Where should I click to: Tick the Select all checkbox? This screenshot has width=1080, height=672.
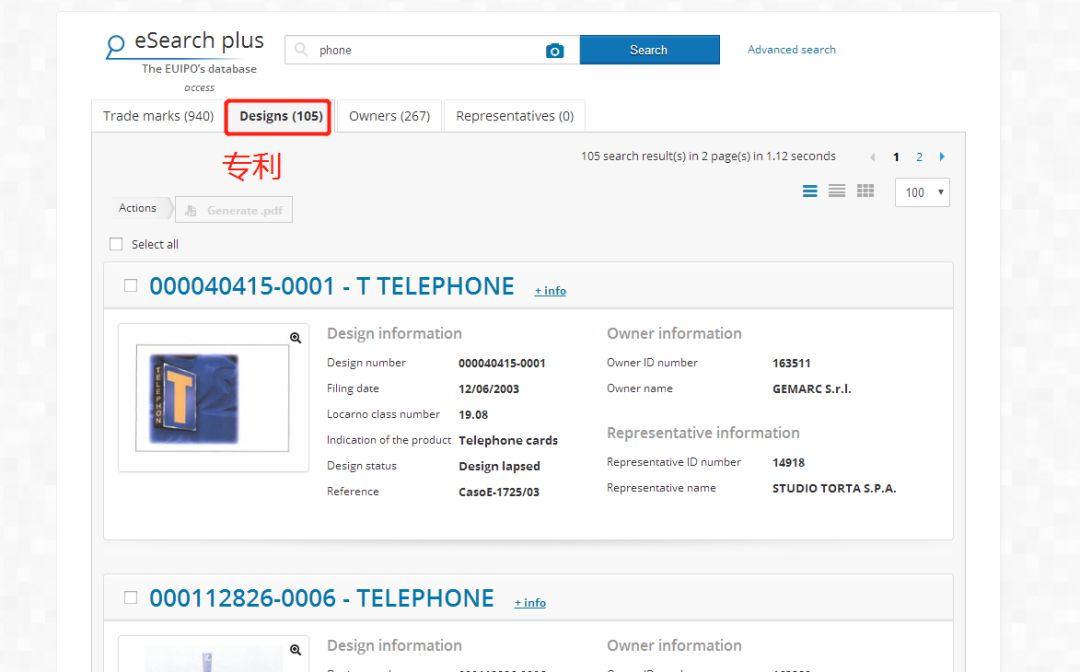(116, 244)
